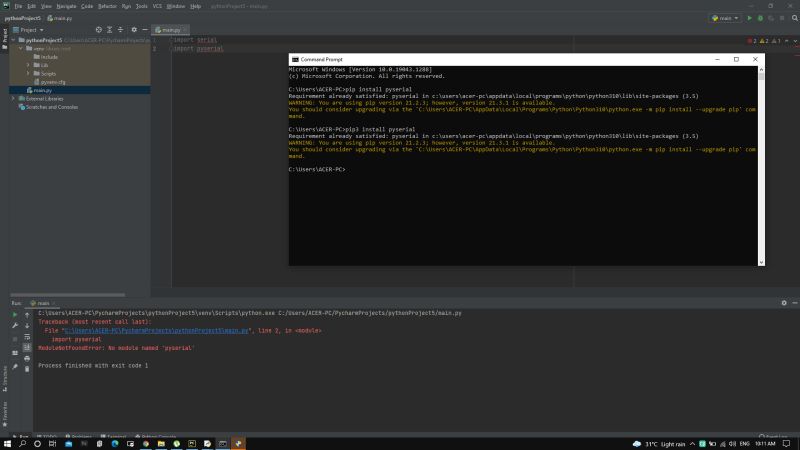
Task: Expand the Lib folder
Action: coord(28,65)
